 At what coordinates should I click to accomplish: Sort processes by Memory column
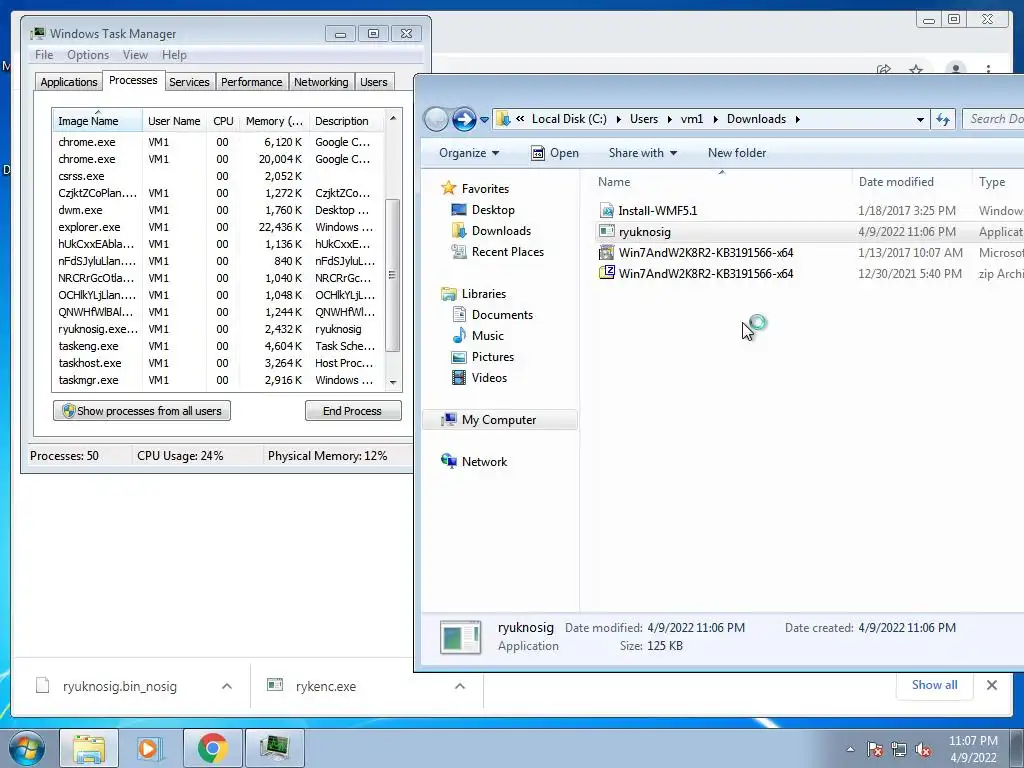(274, 121)
